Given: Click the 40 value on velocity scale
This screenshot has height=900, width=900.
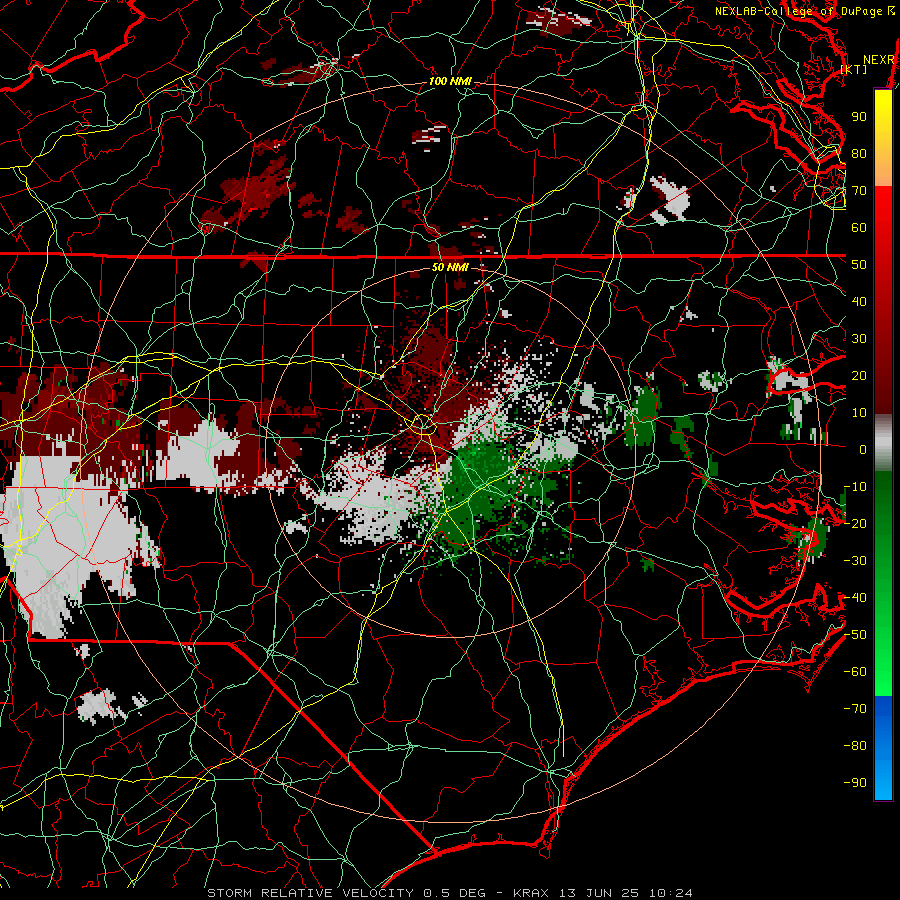Looking at the screenshot, I should [859, 301].
